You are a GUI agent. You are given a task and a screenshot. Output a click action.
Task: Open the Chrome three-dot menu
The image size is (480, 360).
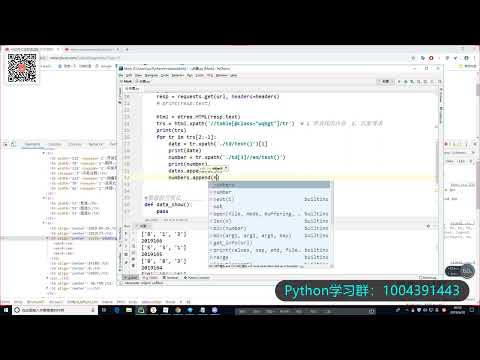tap(475, 58)
